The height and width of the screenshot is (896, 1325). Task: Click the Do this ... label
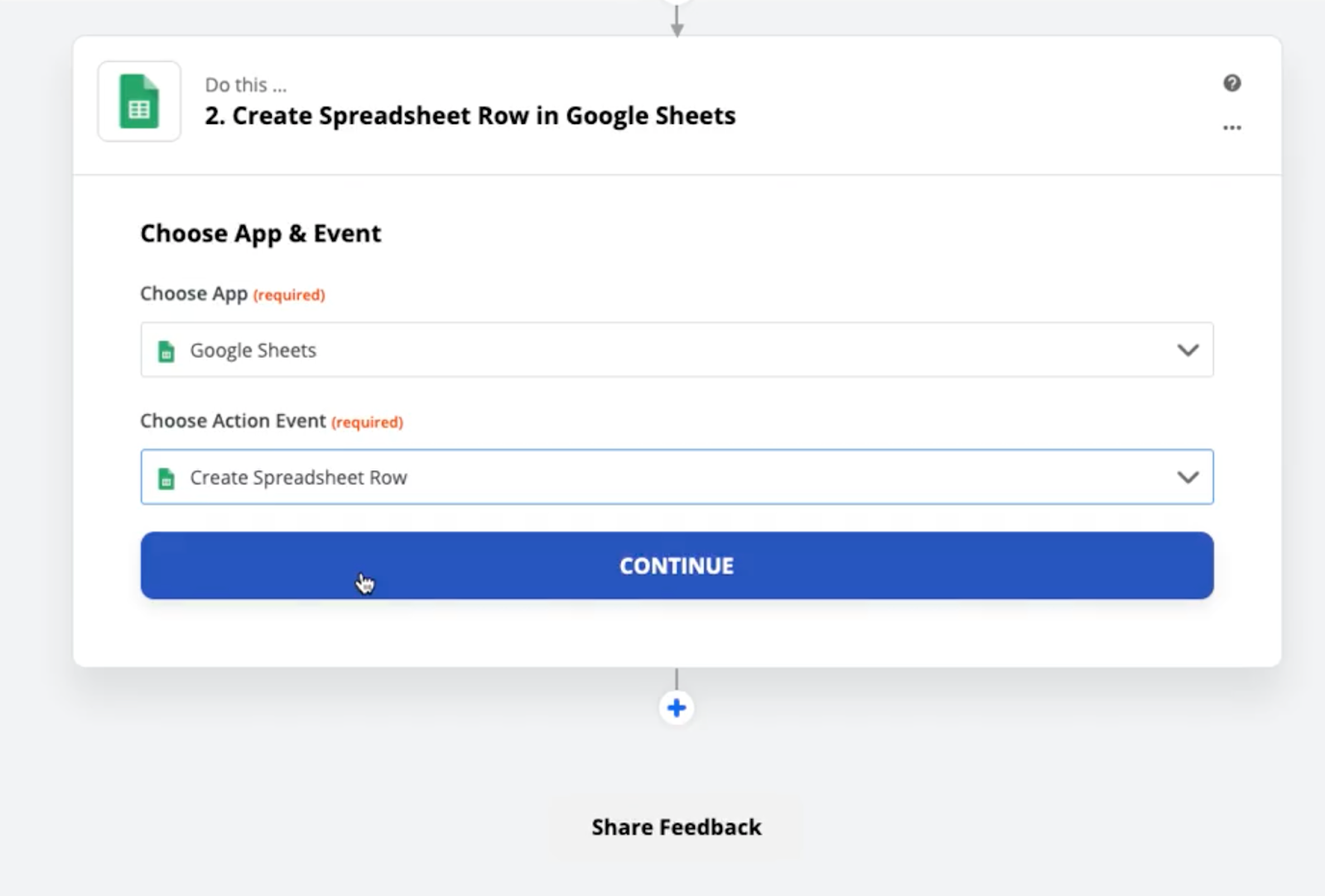[246, 85]
